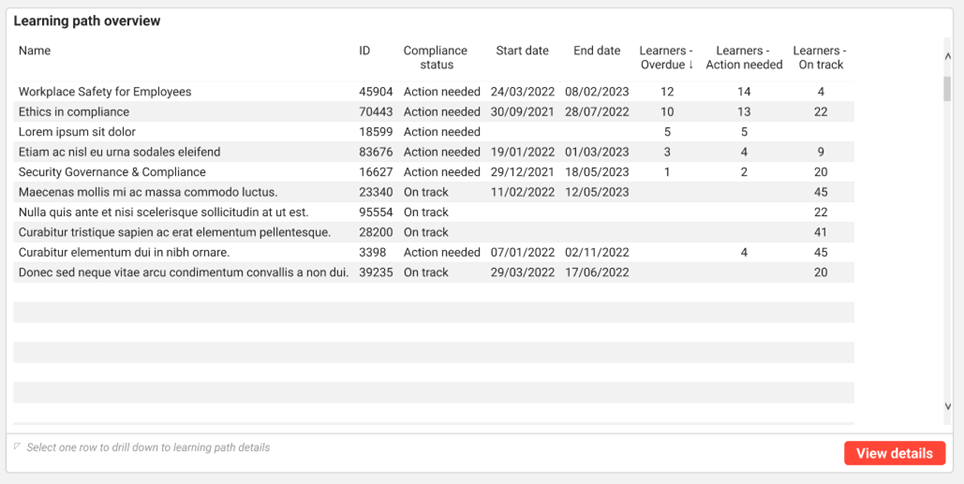Click the drill-down hint icon at bottom left
This screenshot has height=484, width=964.
click(x=18, y=447)
